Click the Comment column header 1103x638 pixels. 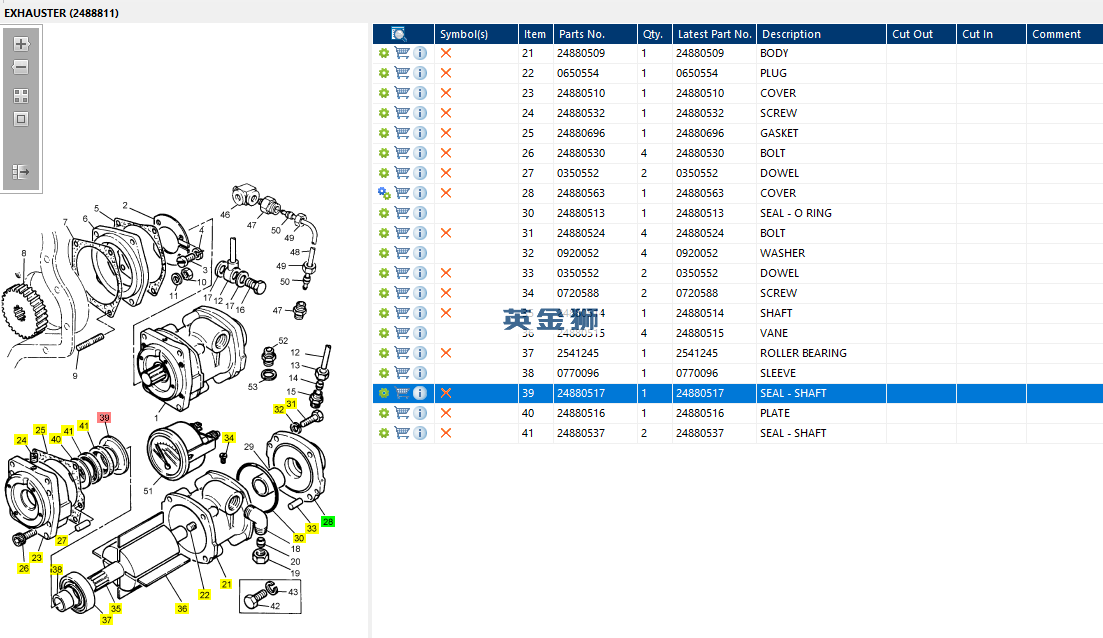click(1064, 34)
